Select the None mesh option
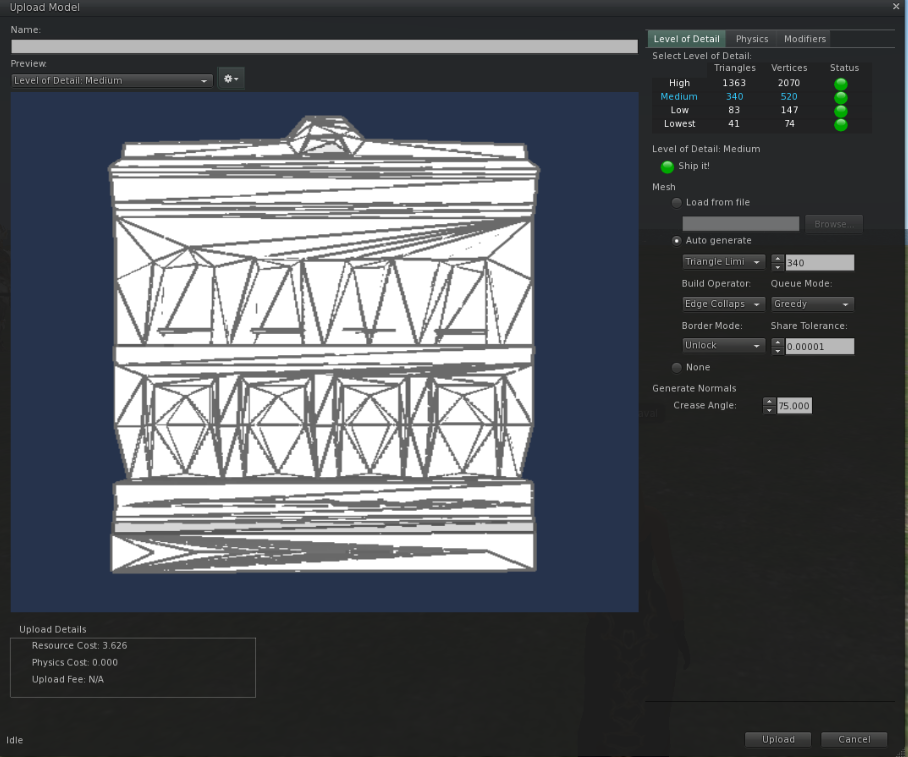 coord(677,368)
